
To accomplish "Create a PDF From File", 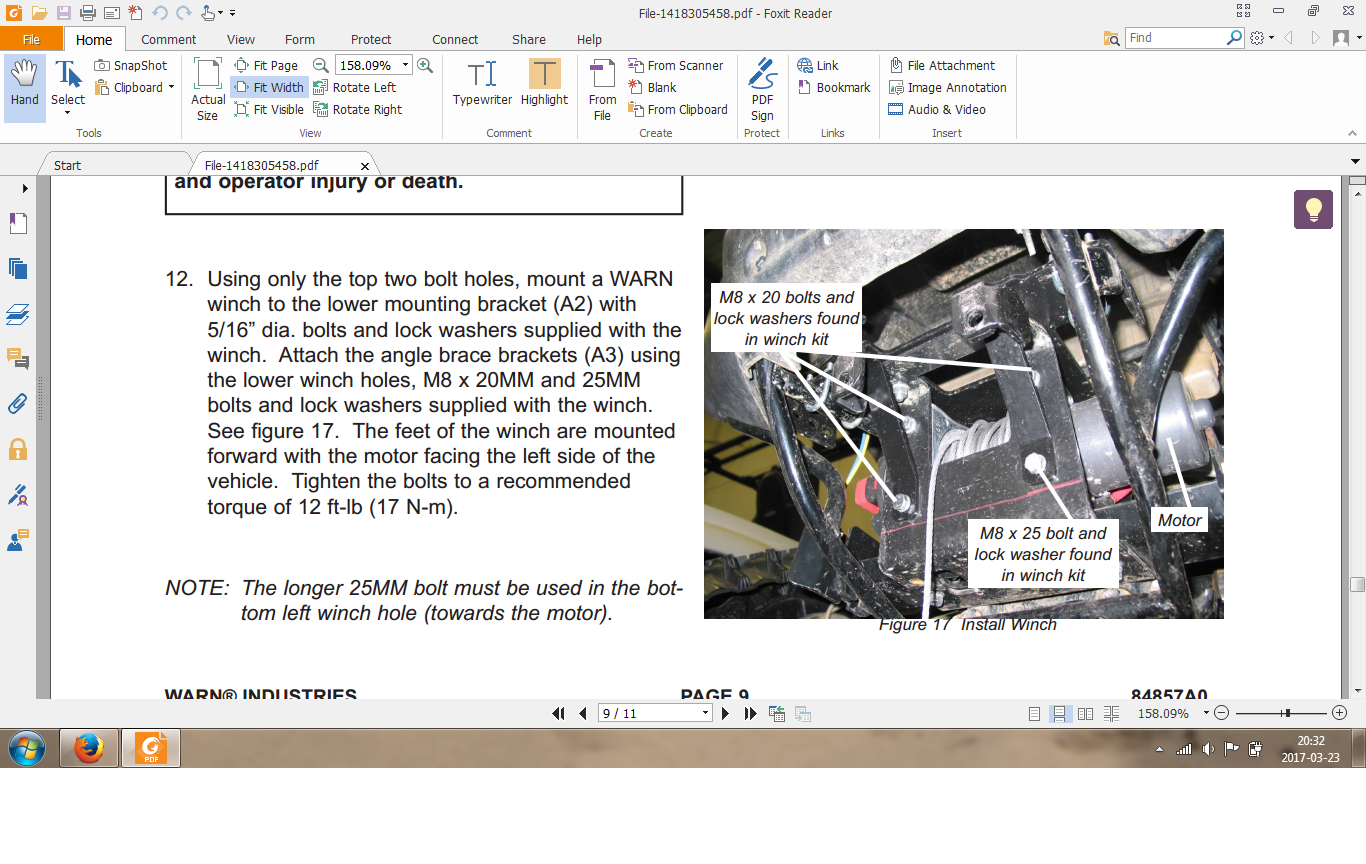I will [x=602, y=90].
